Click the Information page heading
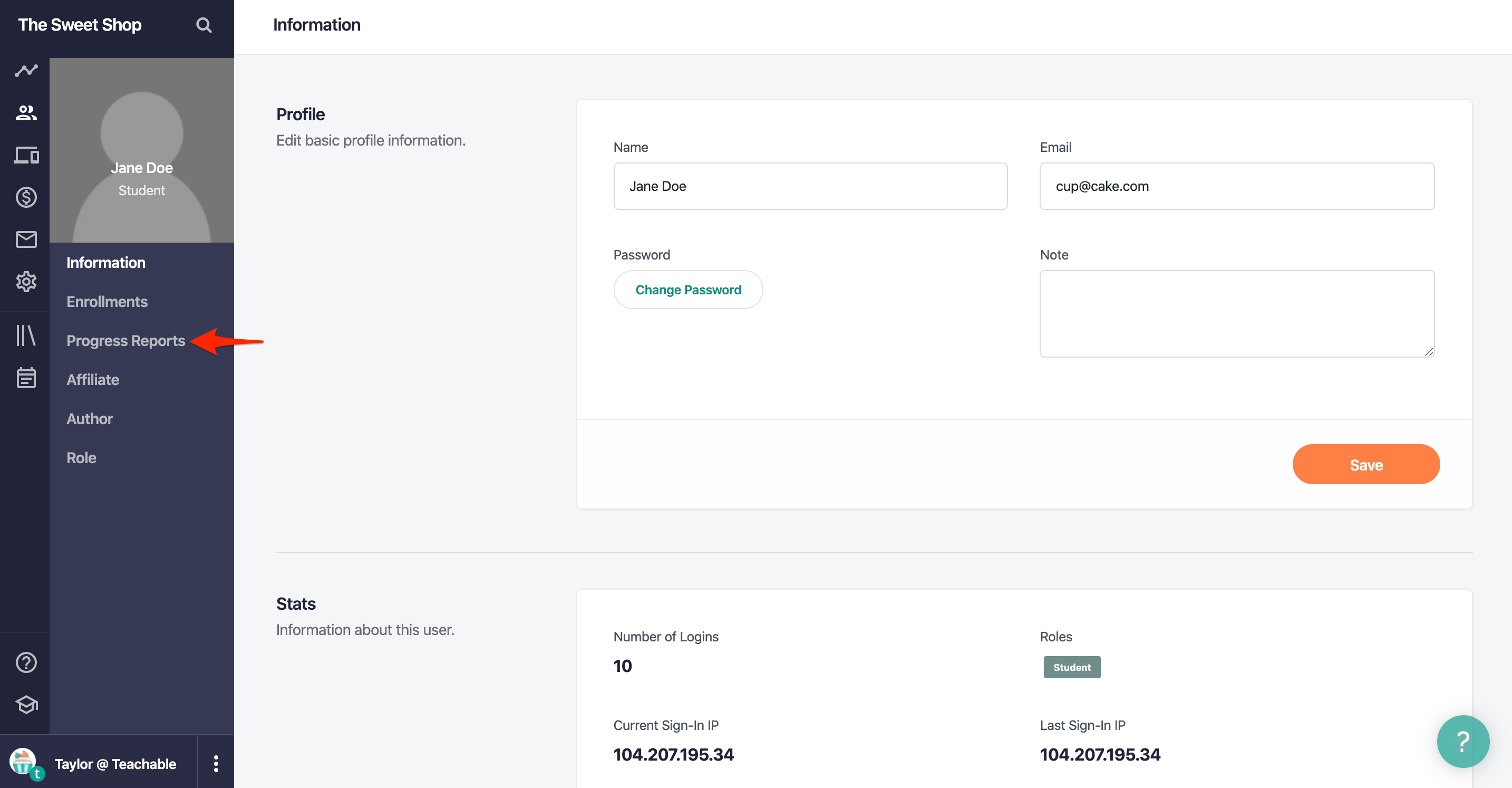The height and width of the screenshot is (788, 1512). pos(316,25)
